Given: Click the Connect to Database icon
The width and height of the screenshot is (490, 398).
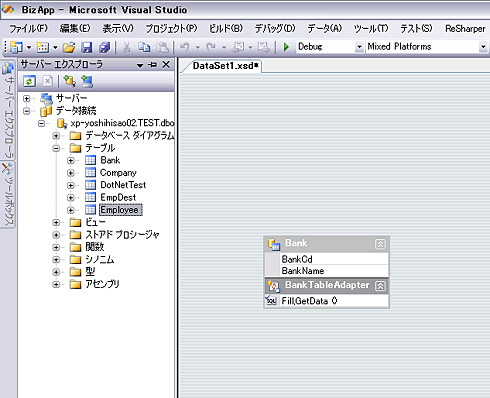Looking at the screenshot, I should point(70,81).
